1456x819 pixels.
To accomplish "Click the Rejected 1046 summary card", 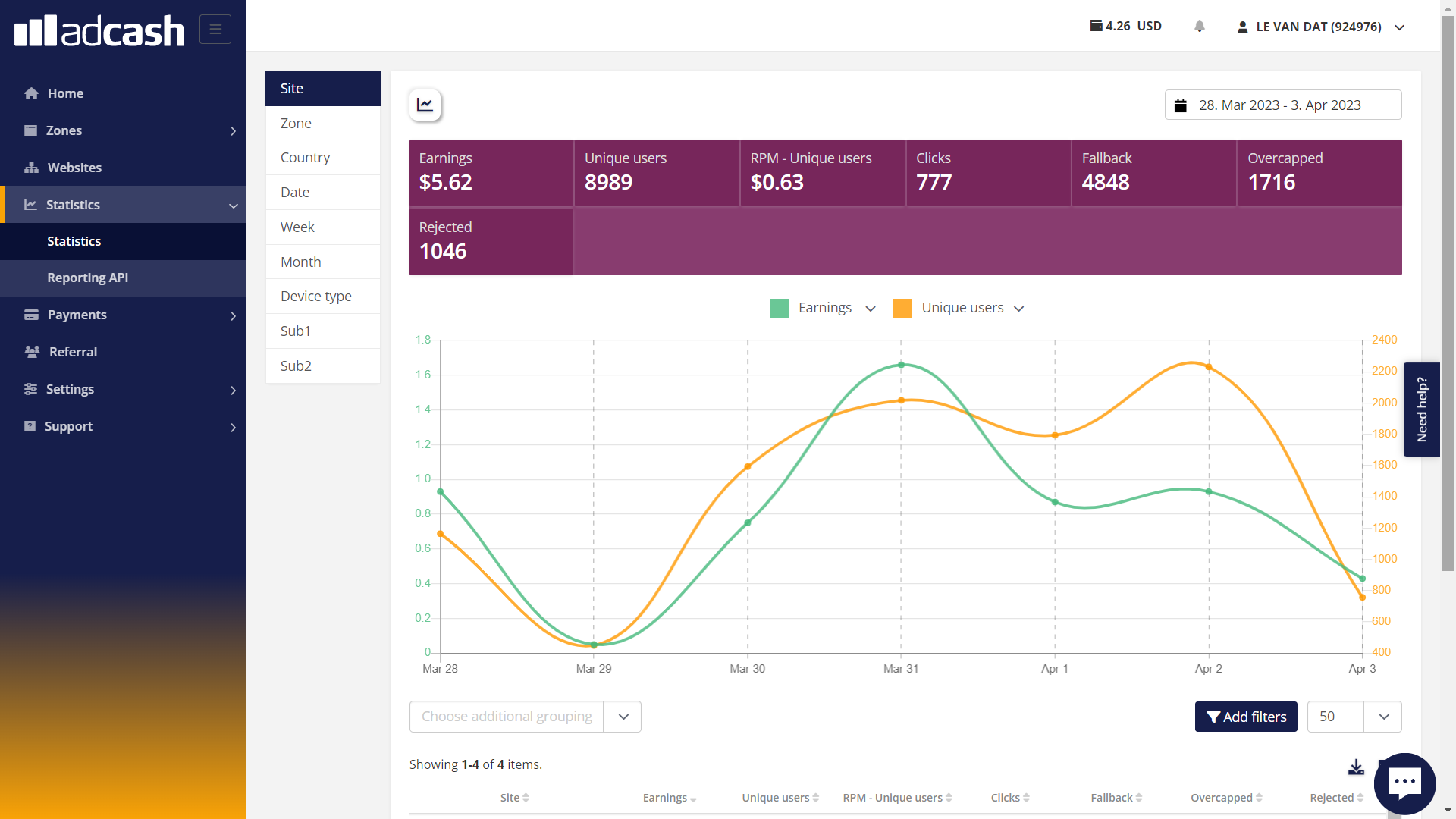I will click(491, 242).
